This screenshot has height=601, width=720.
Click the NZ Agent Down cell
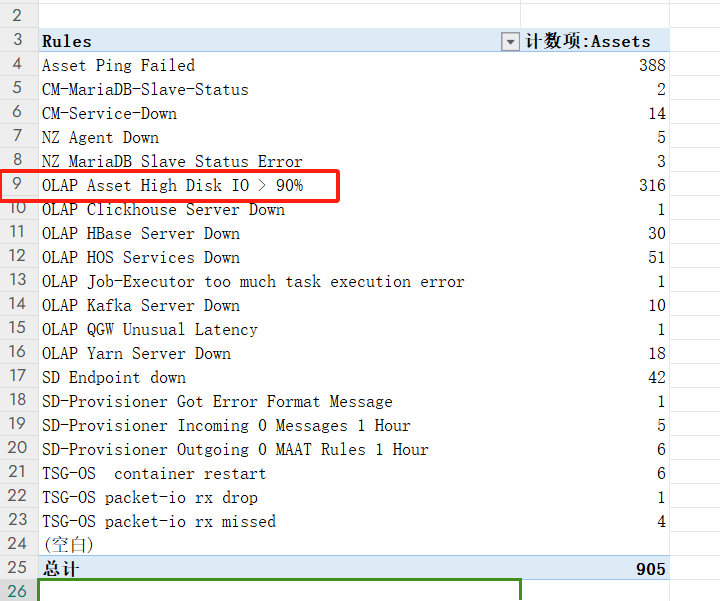(100, 137)
